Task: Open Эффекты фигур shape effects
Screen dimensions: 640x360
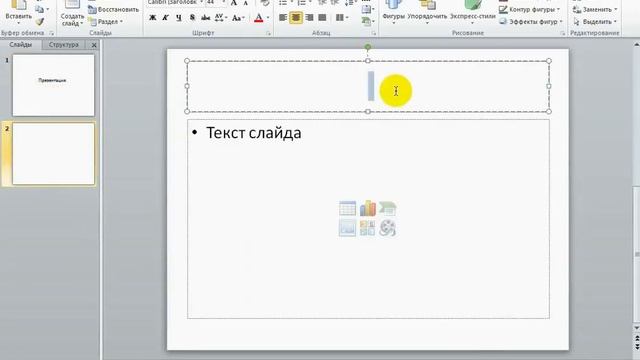Action: pyautogui.click(x=531, y=22)
